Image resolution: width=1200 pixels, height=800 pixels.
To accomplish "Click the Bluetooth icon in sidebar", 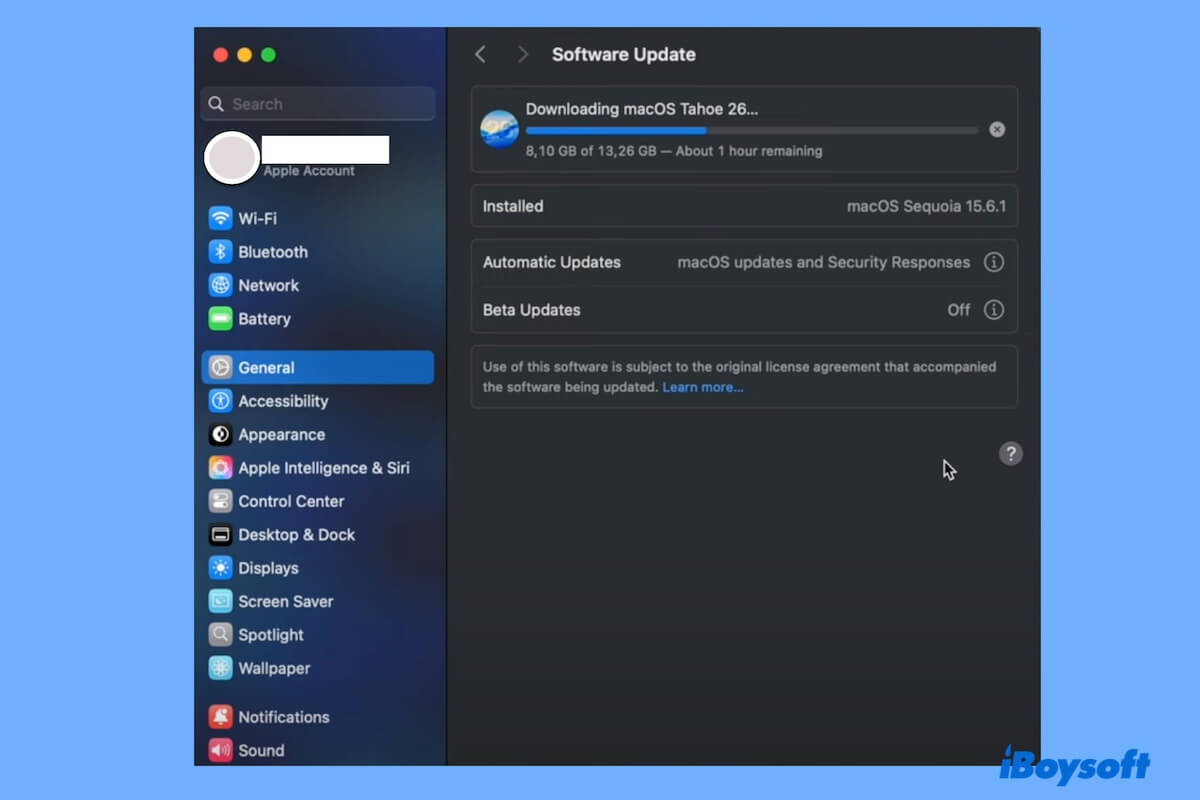I will pyautogui.click(x=220, y=252).
